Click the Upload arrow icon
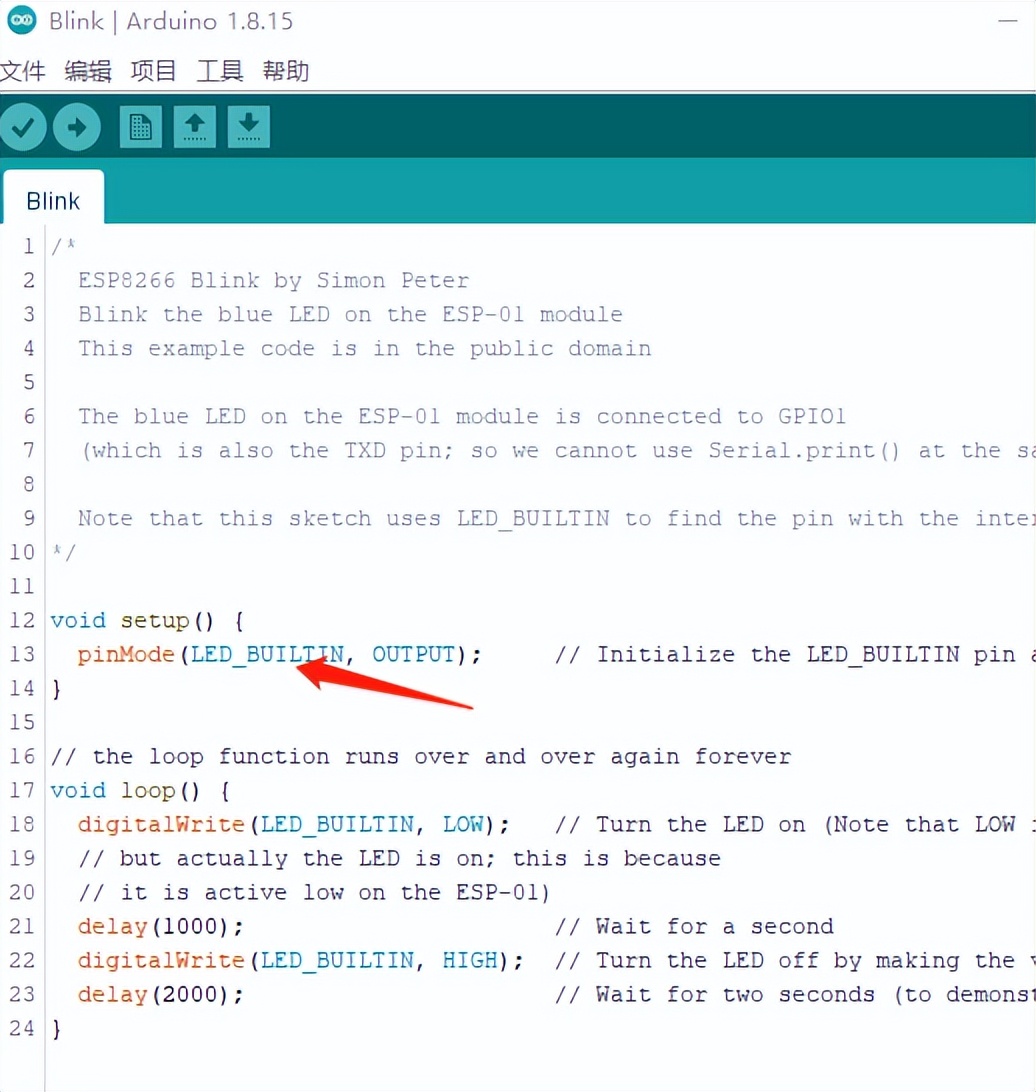This screenshot has height=1092, width=1036. point(77,126)
